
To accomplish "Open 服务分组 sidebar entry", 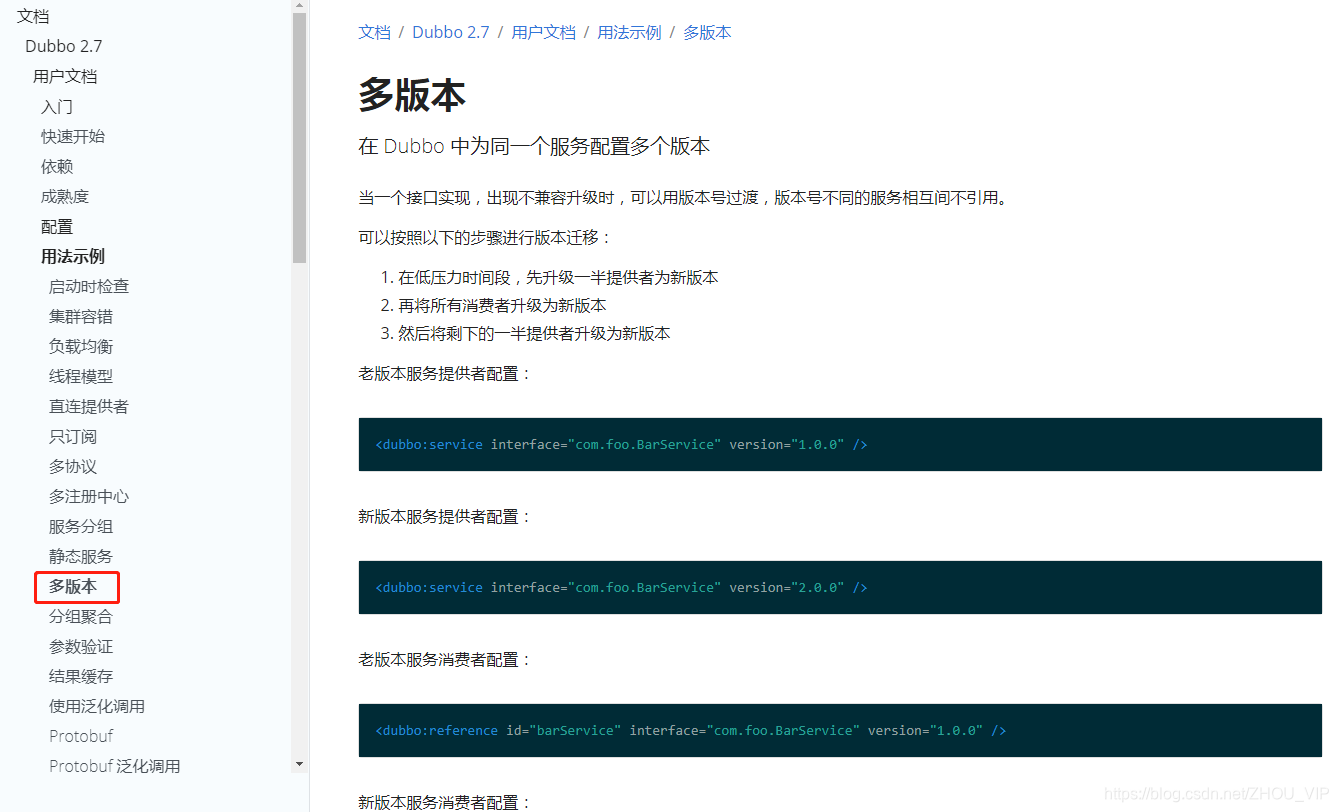I will [81, 527].
